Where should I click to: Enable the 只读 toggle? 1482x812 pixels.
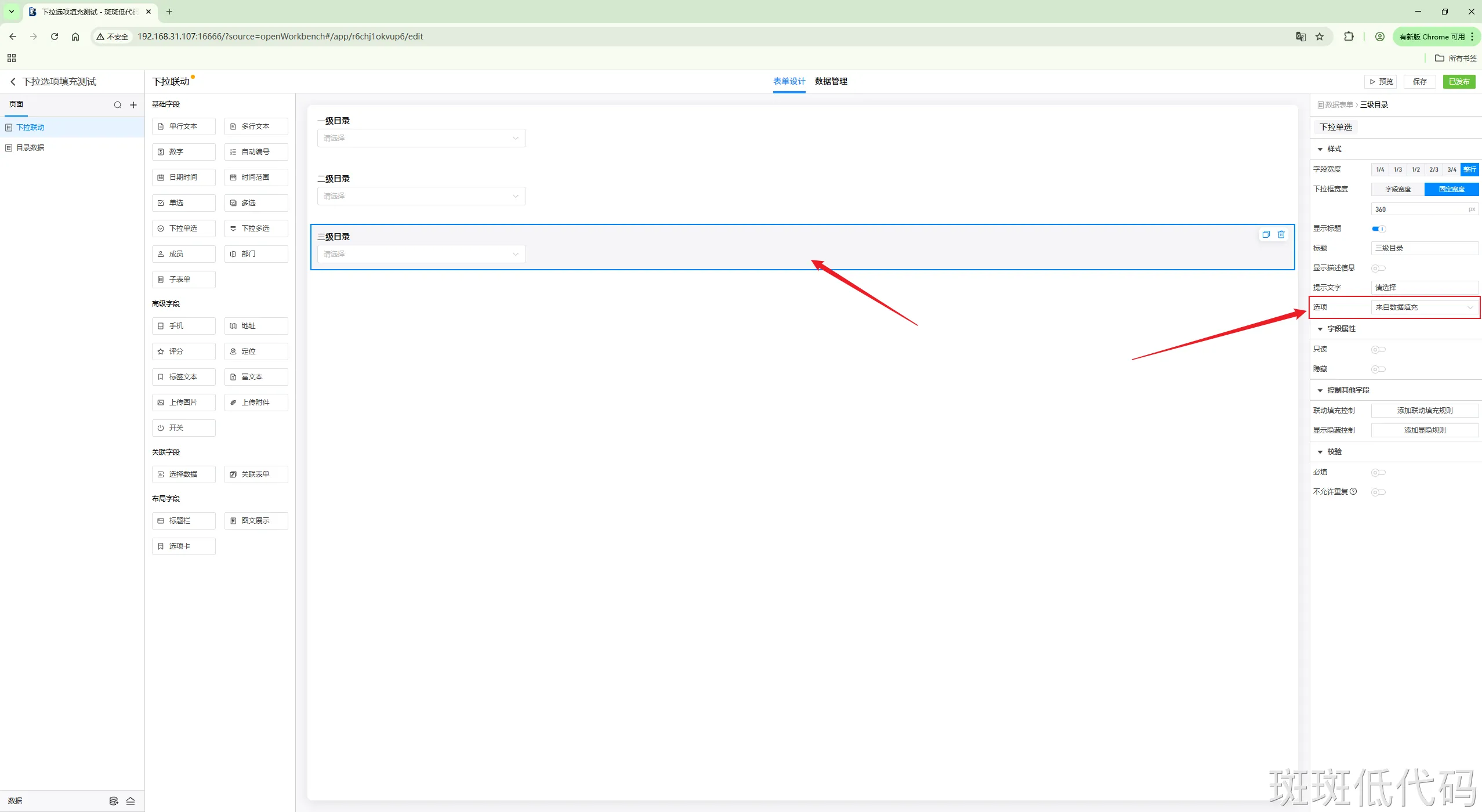point(1378,349)
